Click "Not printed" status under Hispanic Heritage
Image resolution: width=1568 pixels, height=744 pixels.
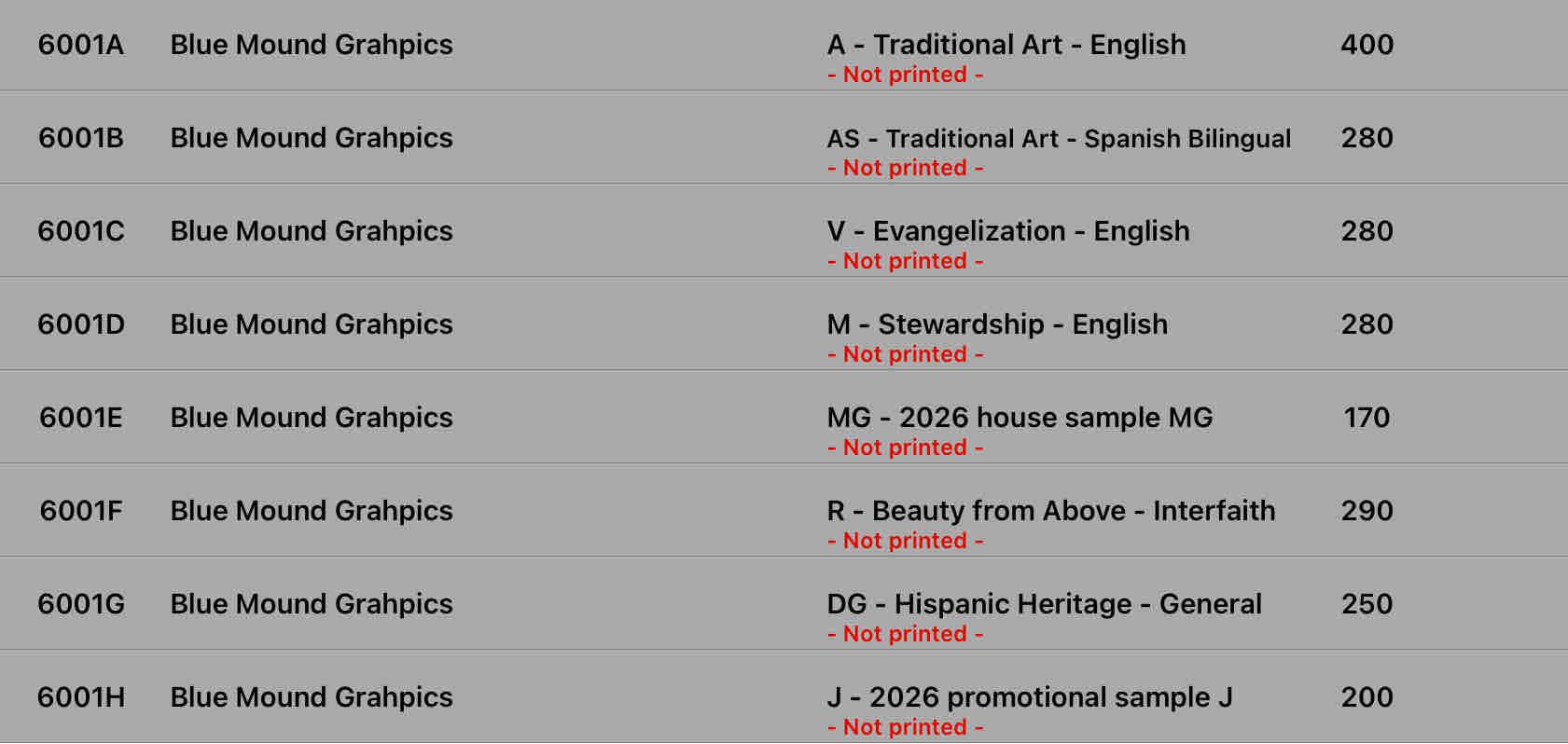tap(905, 634)
